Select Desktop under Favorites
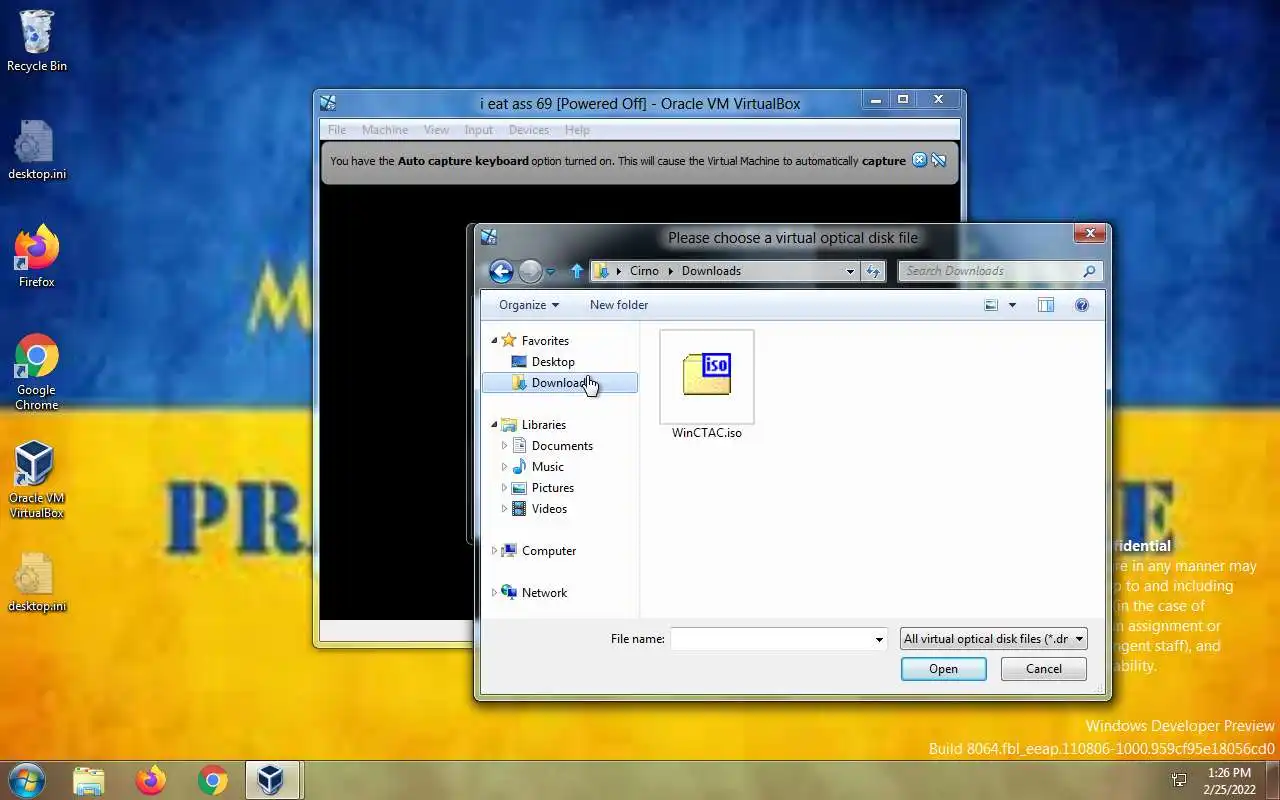The image size is (1280, 800). tap(553, 362)
